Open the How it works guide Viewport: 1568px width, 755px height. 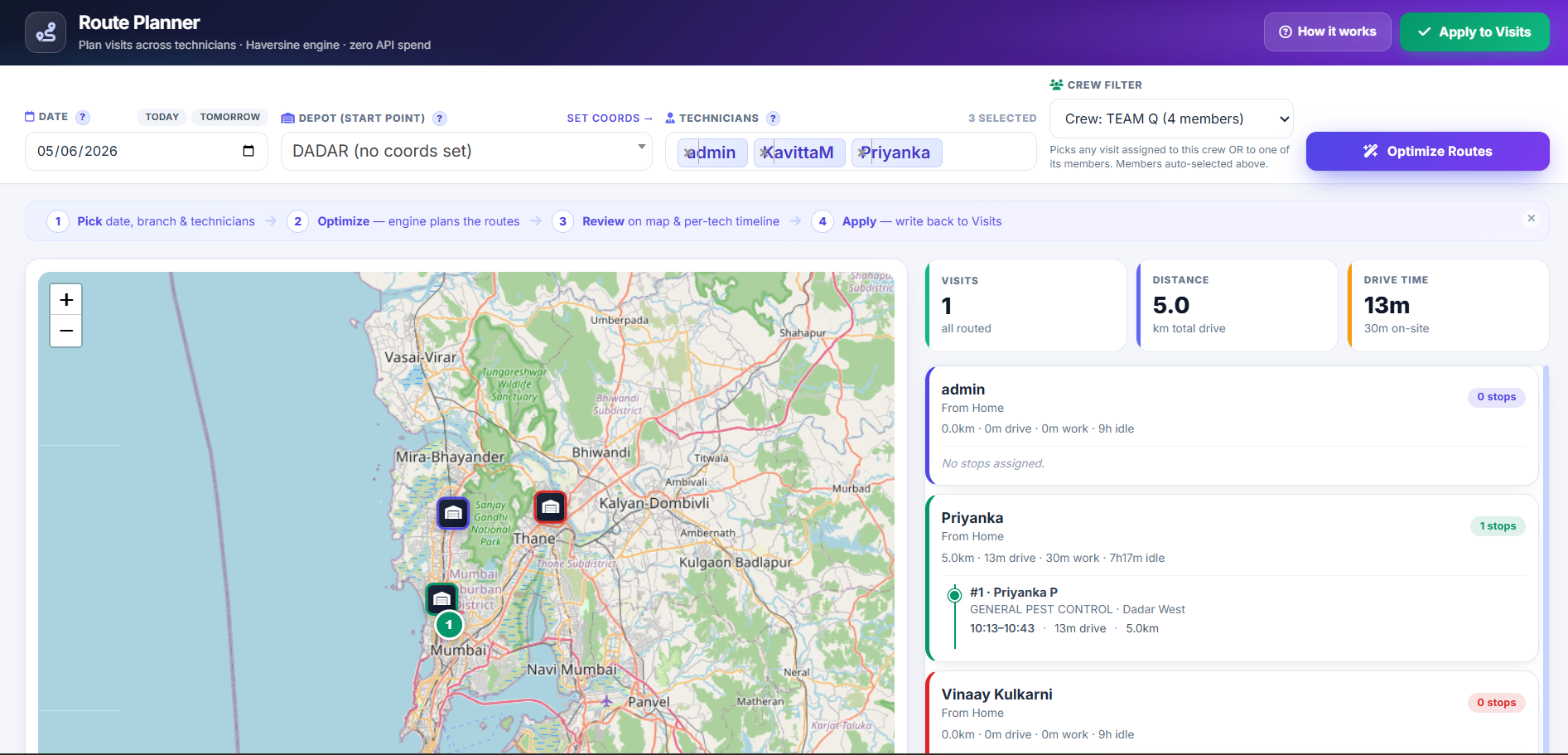[x=1327, y=31]
